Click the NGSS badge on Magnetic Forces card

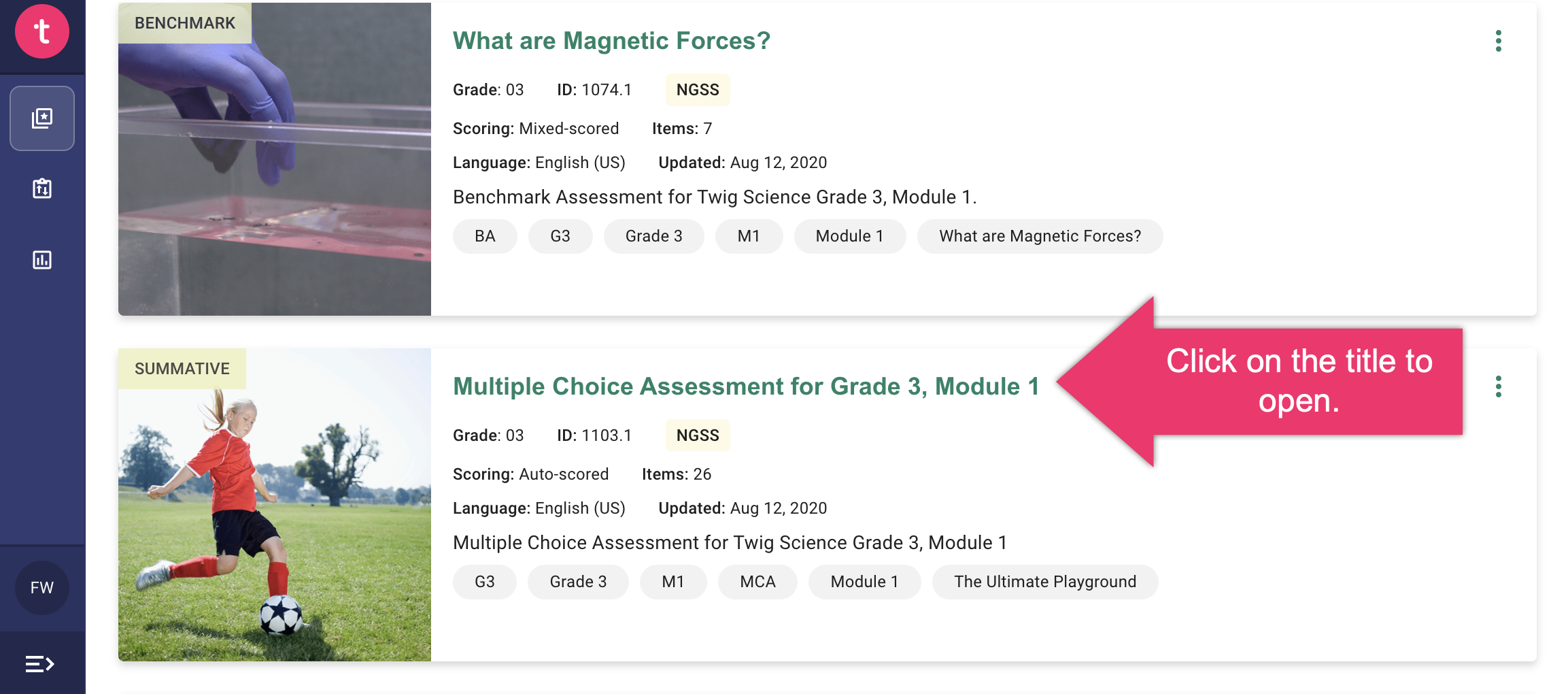(x=698, y=90)
